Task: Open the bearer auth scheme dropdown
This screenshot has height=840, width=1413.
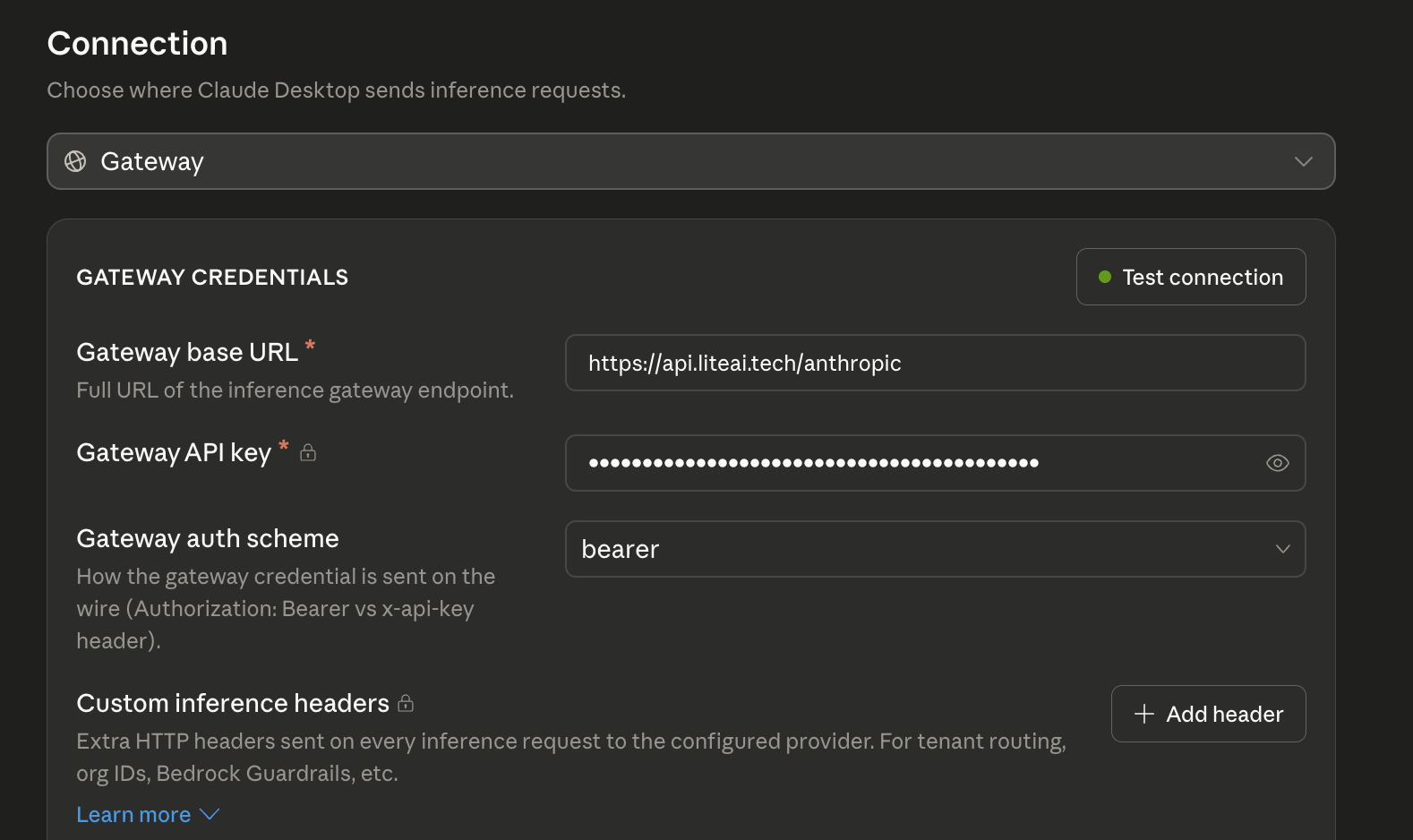Action: click(x=935, y=549)
